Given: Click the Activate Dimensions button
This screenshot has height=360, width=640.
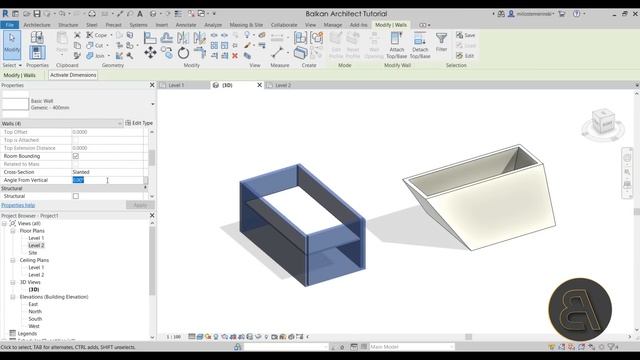Looking at the screenshot, I should click(x=73, y=75).
